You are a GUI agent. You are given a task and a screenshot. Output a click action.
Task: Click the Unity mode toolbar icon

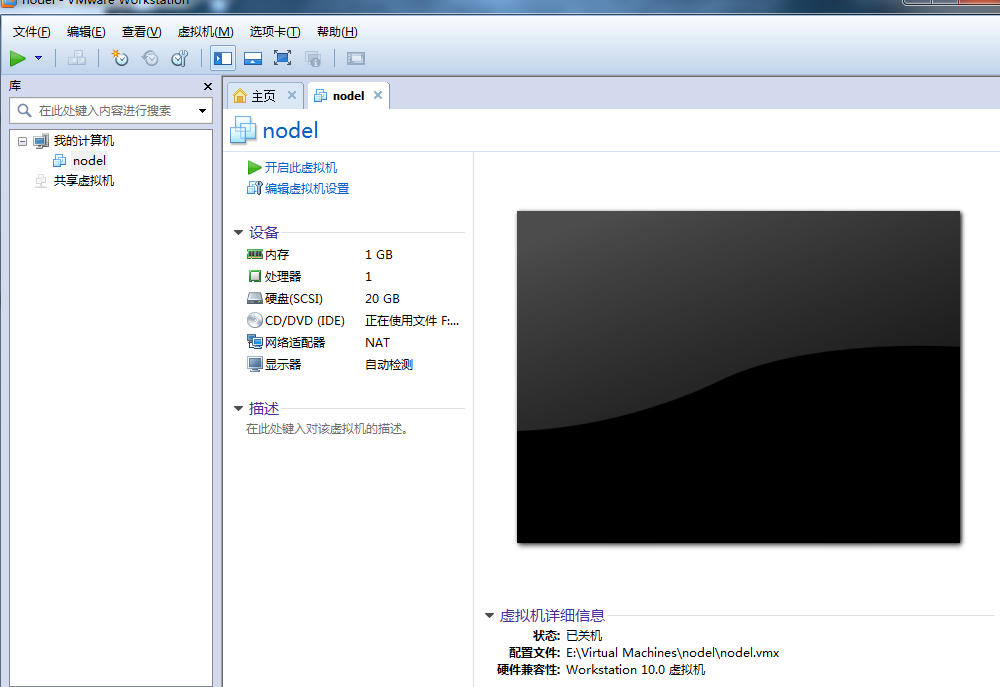313,59
